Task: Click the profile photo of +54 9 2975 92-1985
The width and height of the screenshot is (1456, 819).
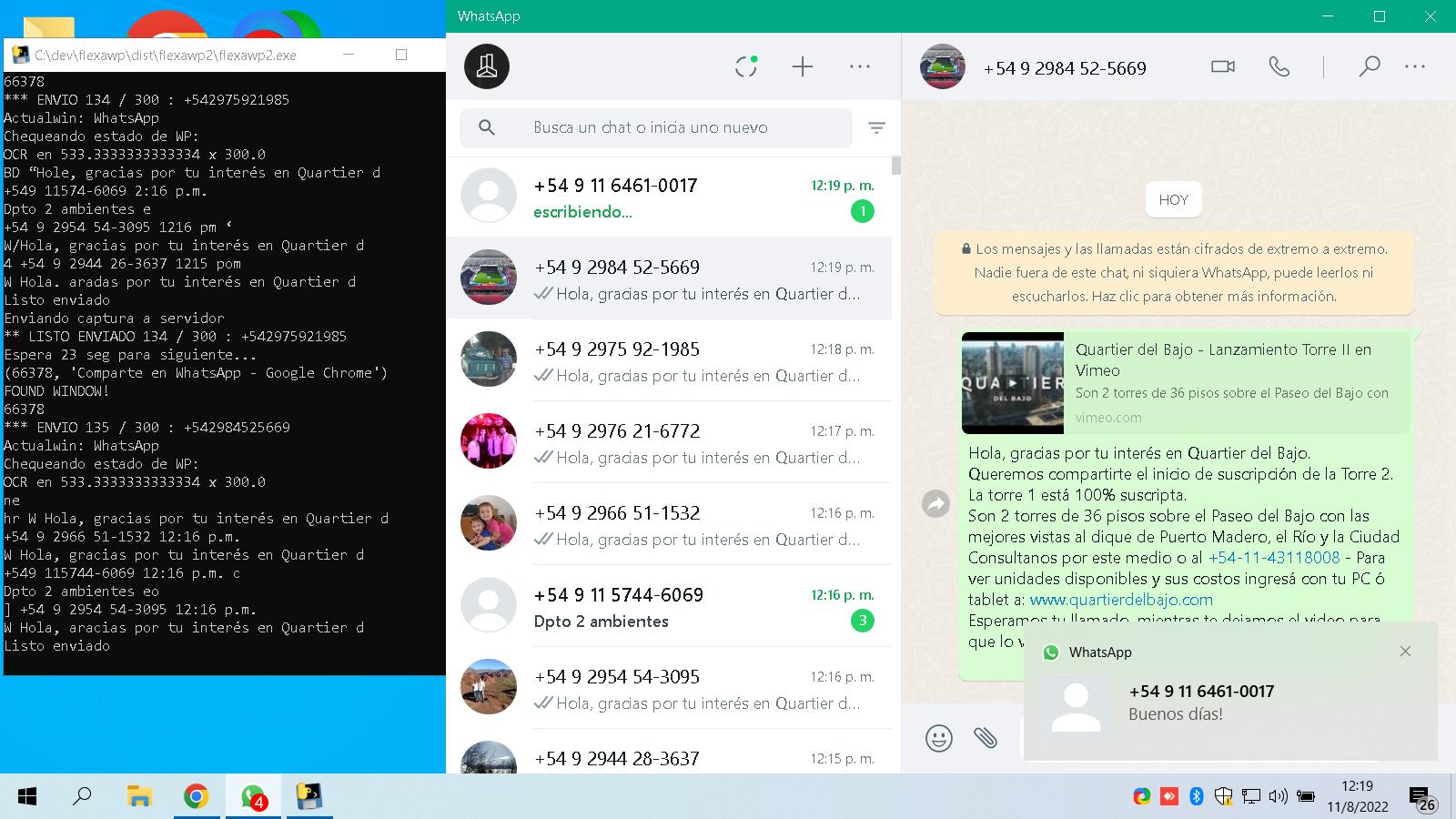Action: [489, 359]
